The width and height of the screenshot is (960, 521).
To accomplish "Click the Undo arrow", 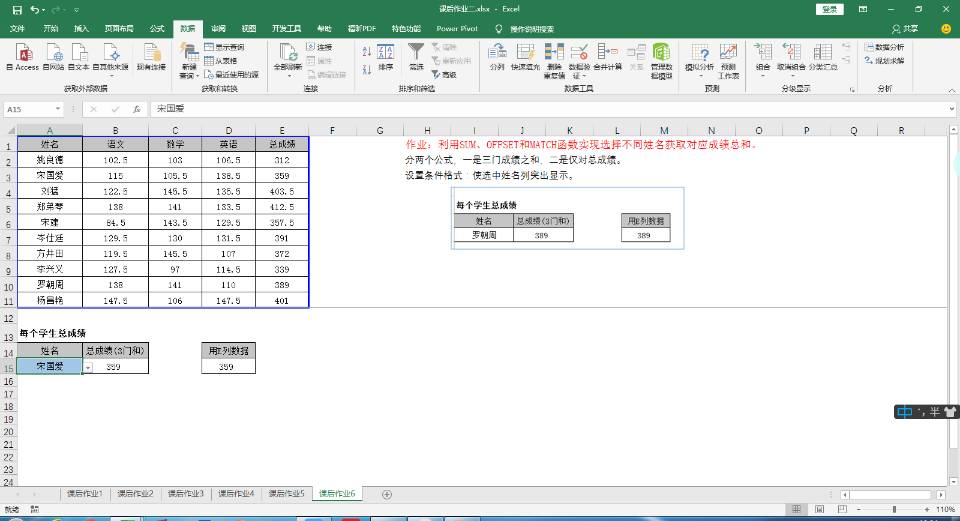I will (x=35, y=10).
